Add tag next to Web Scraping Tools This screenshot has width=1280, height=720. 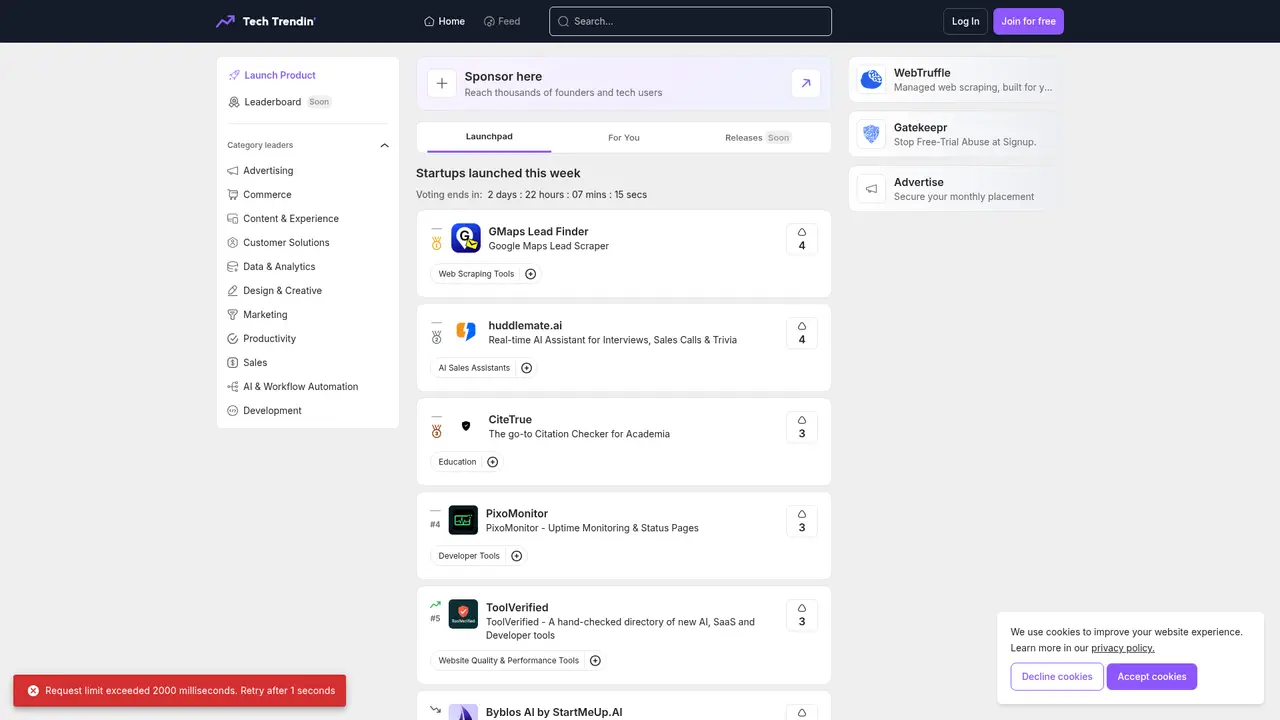pyautogui.click(x=531, y=274)
